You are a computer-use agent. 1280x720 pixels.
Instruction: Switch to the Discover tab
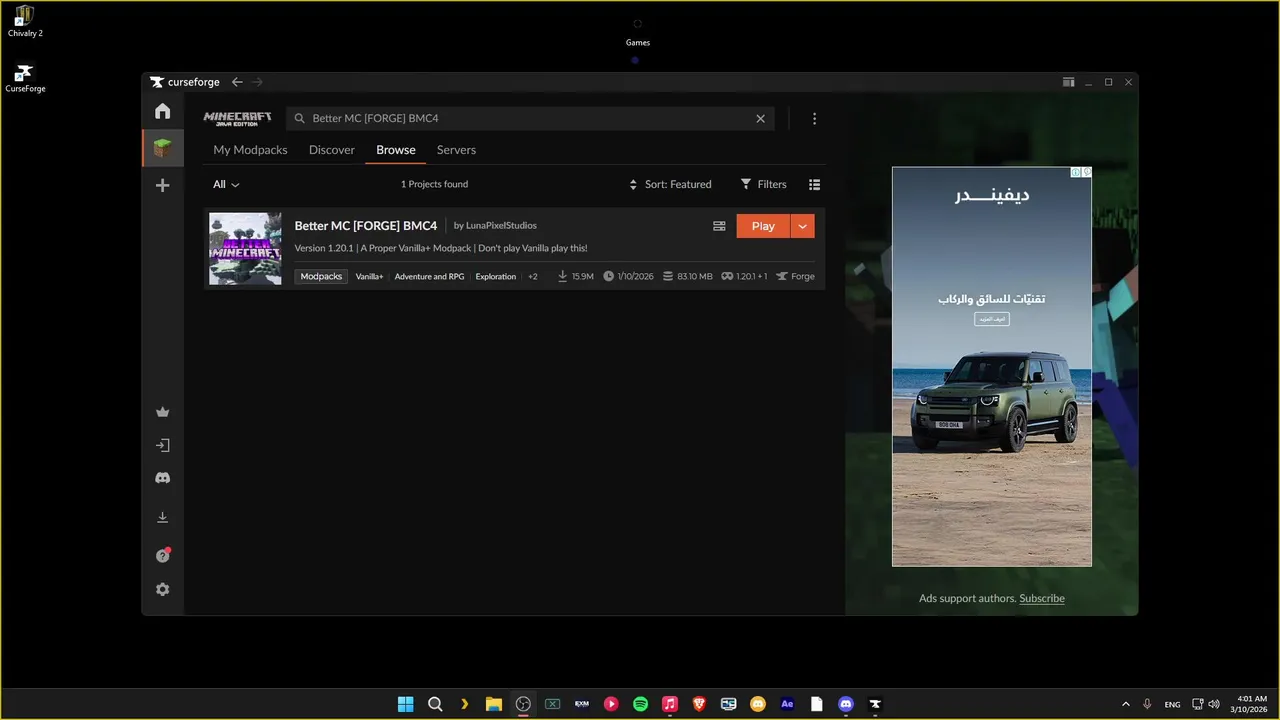click(x=332, y=150)
